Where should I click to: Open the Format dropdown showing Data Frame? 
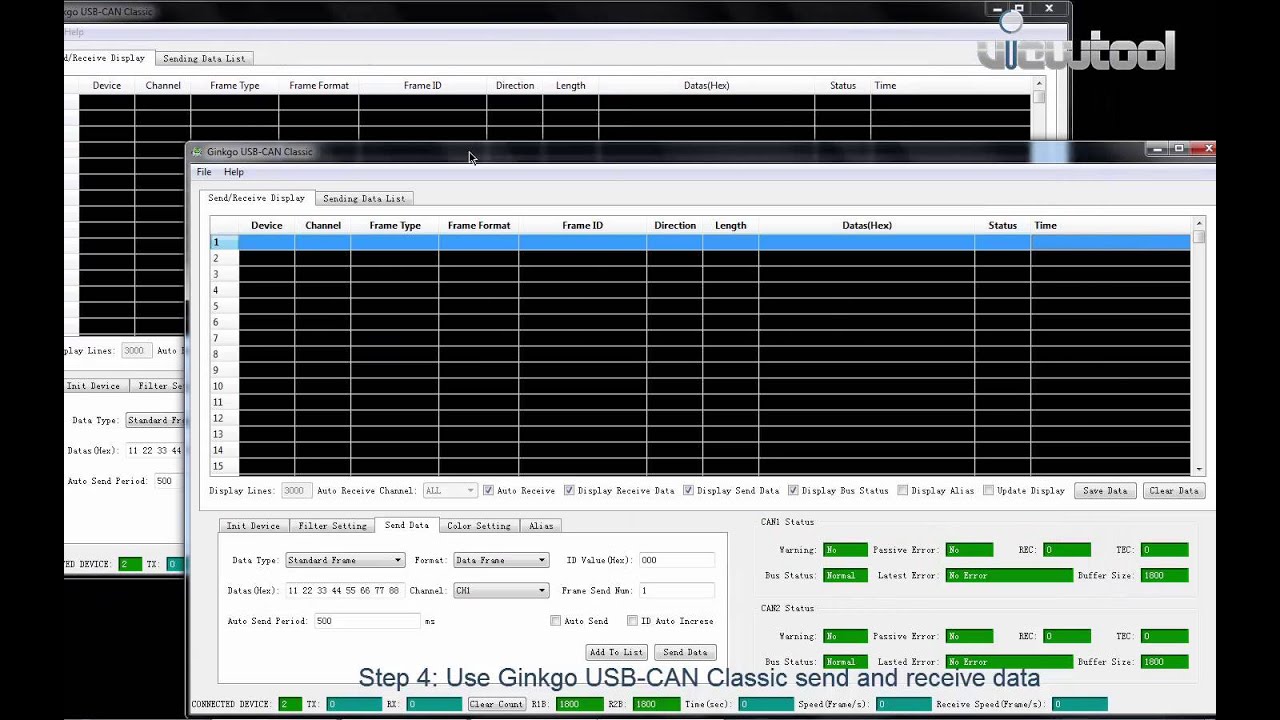(501, 560)
